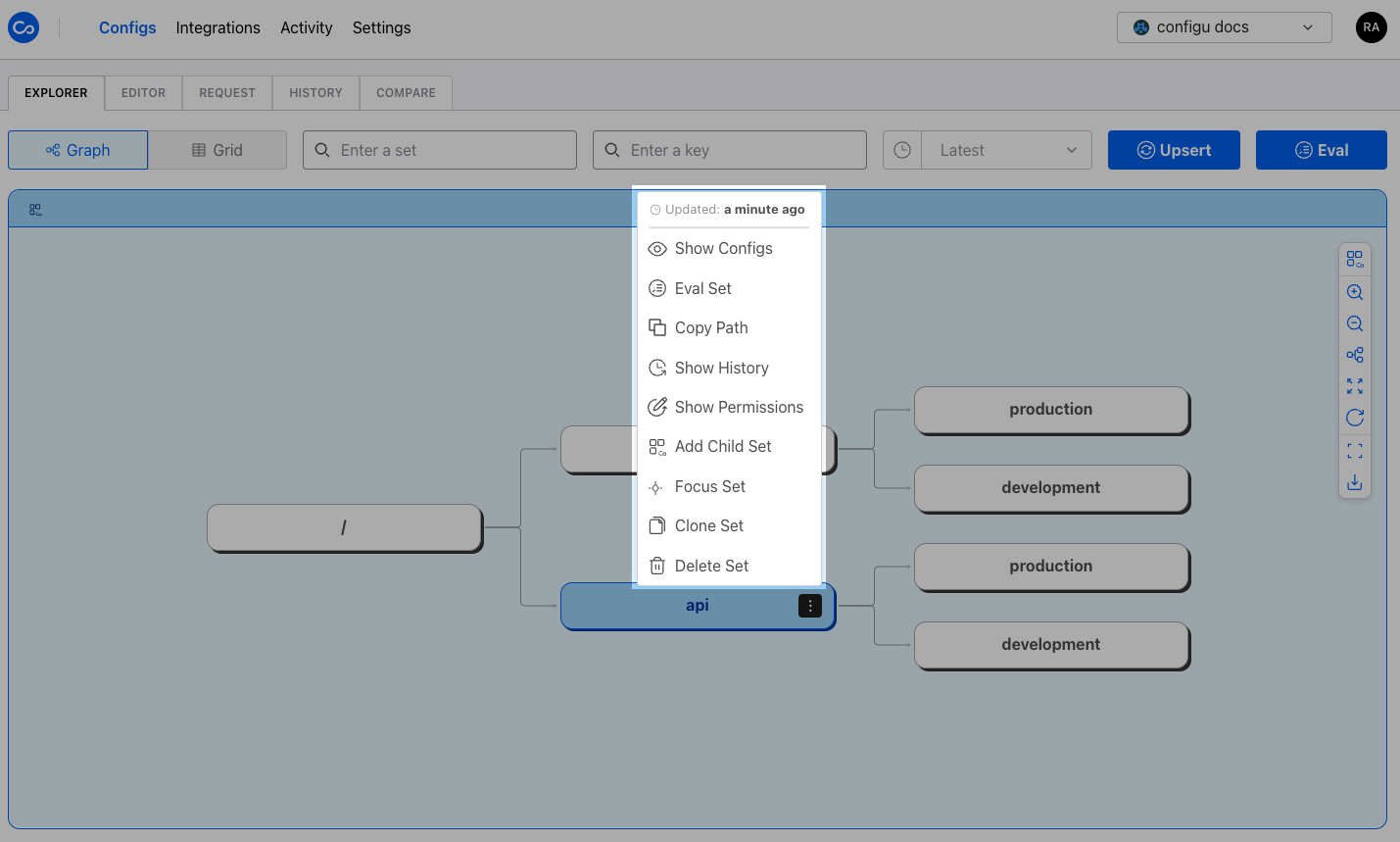This screenshot has width=1400, height=842.
Task: Choose Eval Set menu entry
Action: point(729,288)
